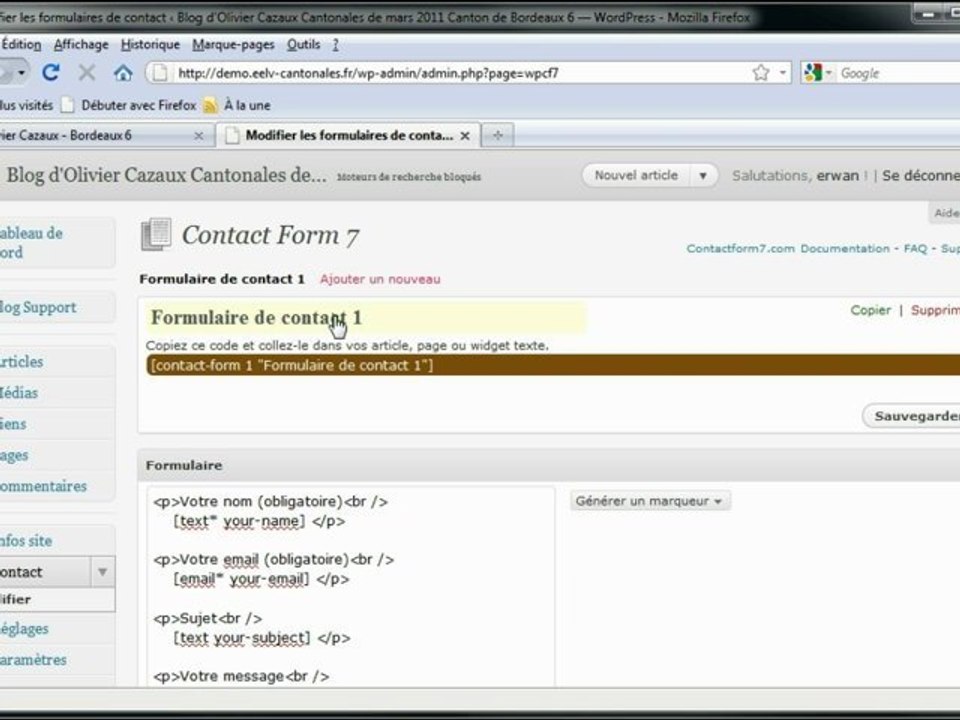960x720 pixels.
Task: Open the ? help menu
Action: pos(336,44)
